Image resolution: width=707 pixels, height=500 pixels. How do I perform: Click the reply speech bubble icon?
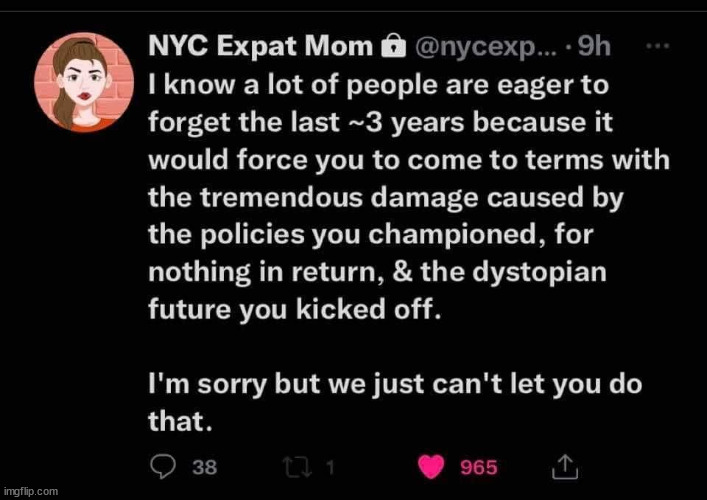[163, 467]
